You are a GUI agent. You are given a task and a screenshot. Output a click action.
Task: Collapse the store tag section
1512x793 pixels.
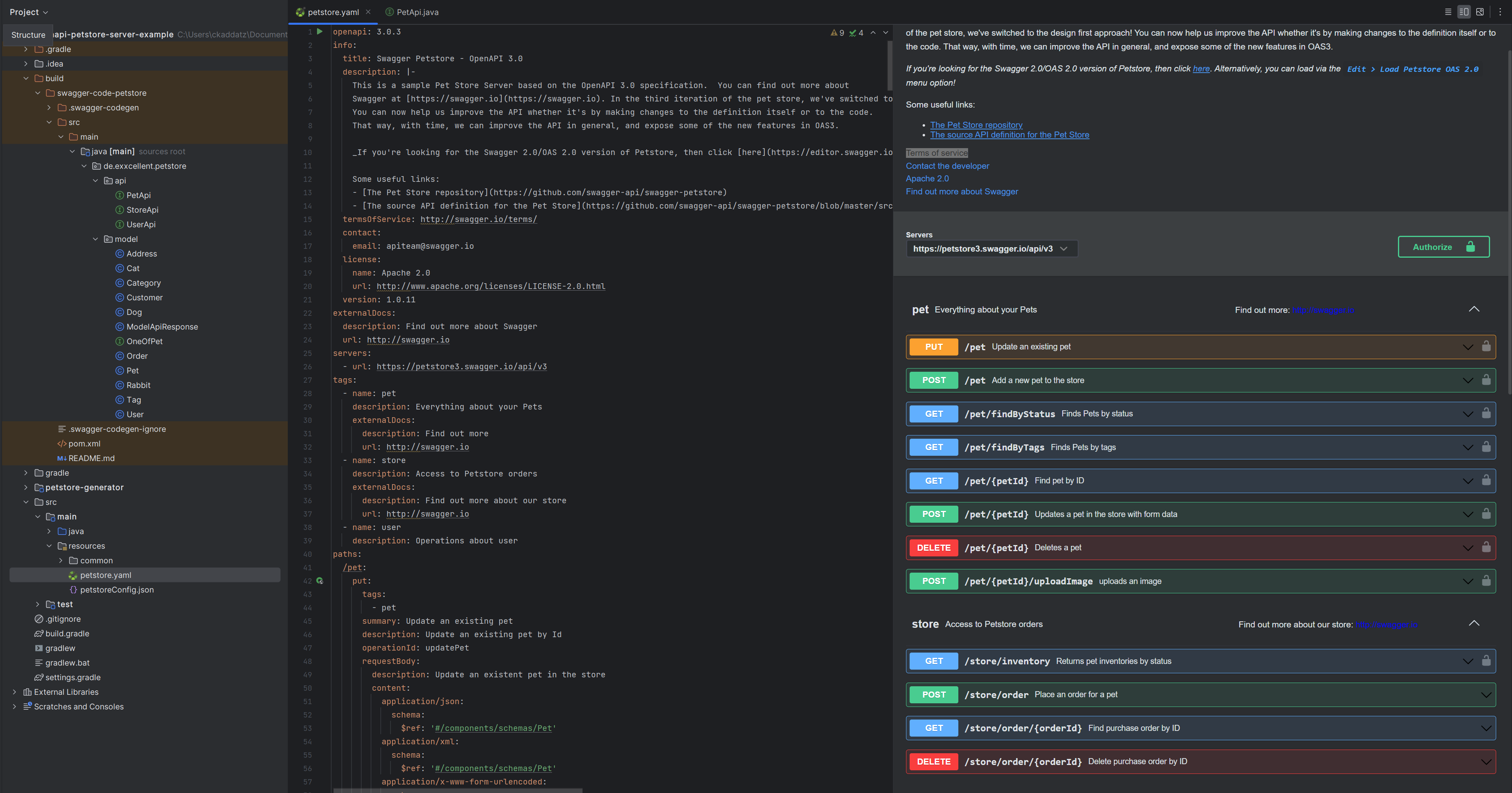click(x=1474, y=623)
